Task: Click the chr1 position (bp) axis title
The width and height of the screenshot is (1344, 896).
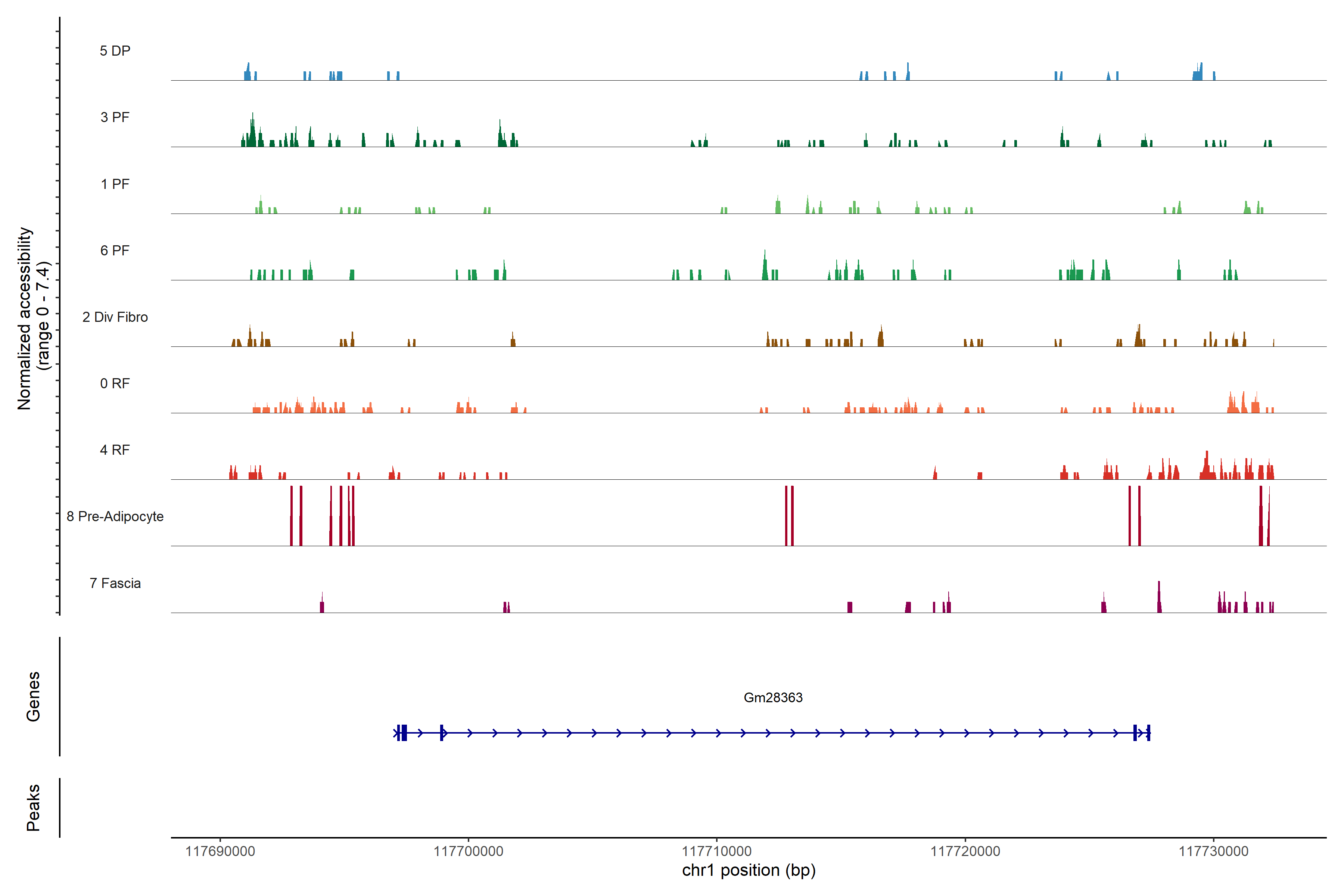Action: point(749,870)
